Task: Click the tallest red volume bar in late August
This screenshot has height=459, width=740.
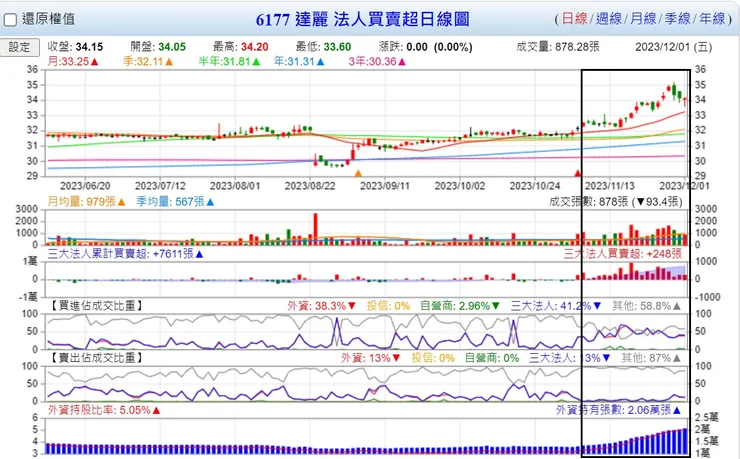Action: 315,229
